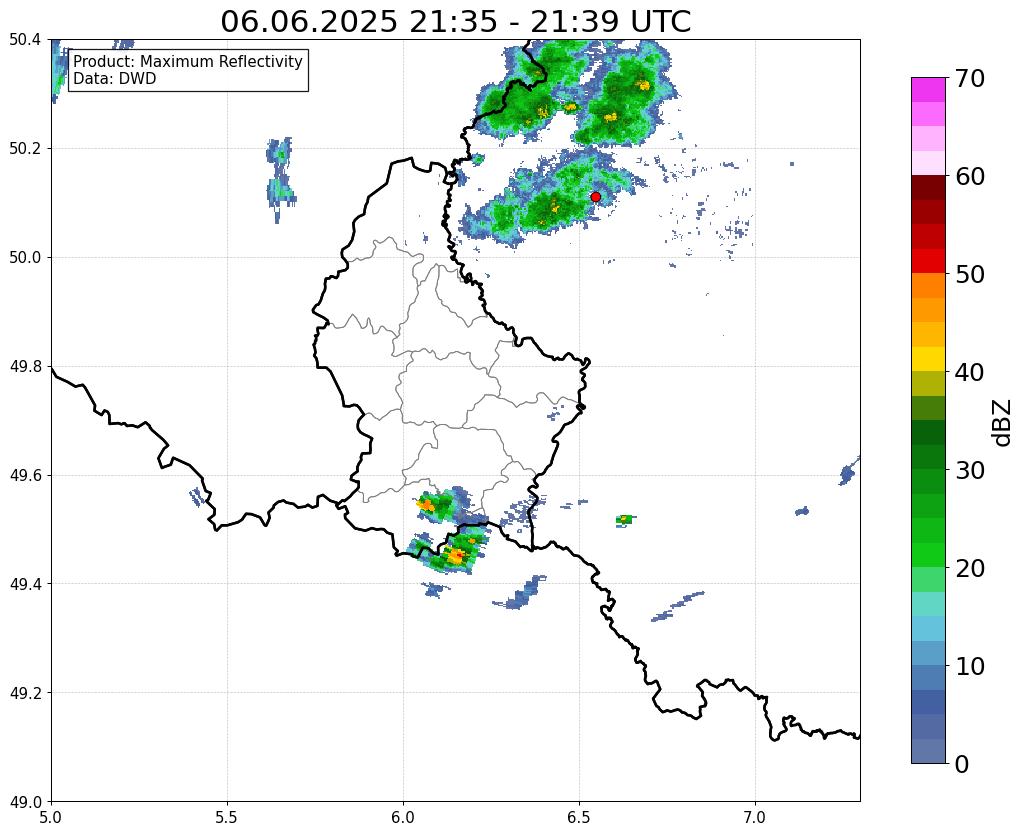
Task: Click the 5.5 longitude tick label
Action: coord(227,816)
